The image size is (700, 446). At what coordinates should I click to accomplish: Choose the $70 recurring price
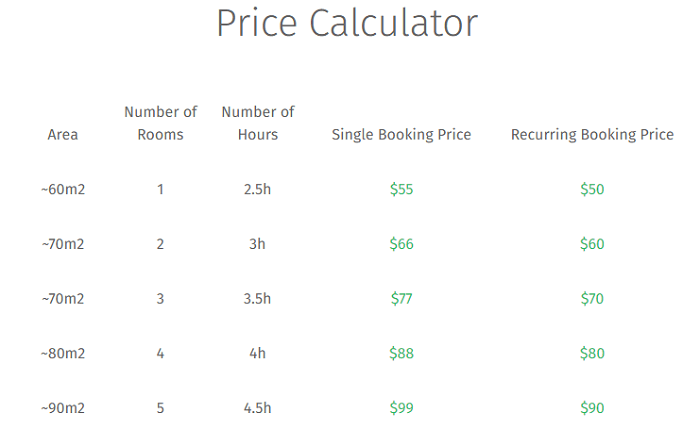(592, 298)
